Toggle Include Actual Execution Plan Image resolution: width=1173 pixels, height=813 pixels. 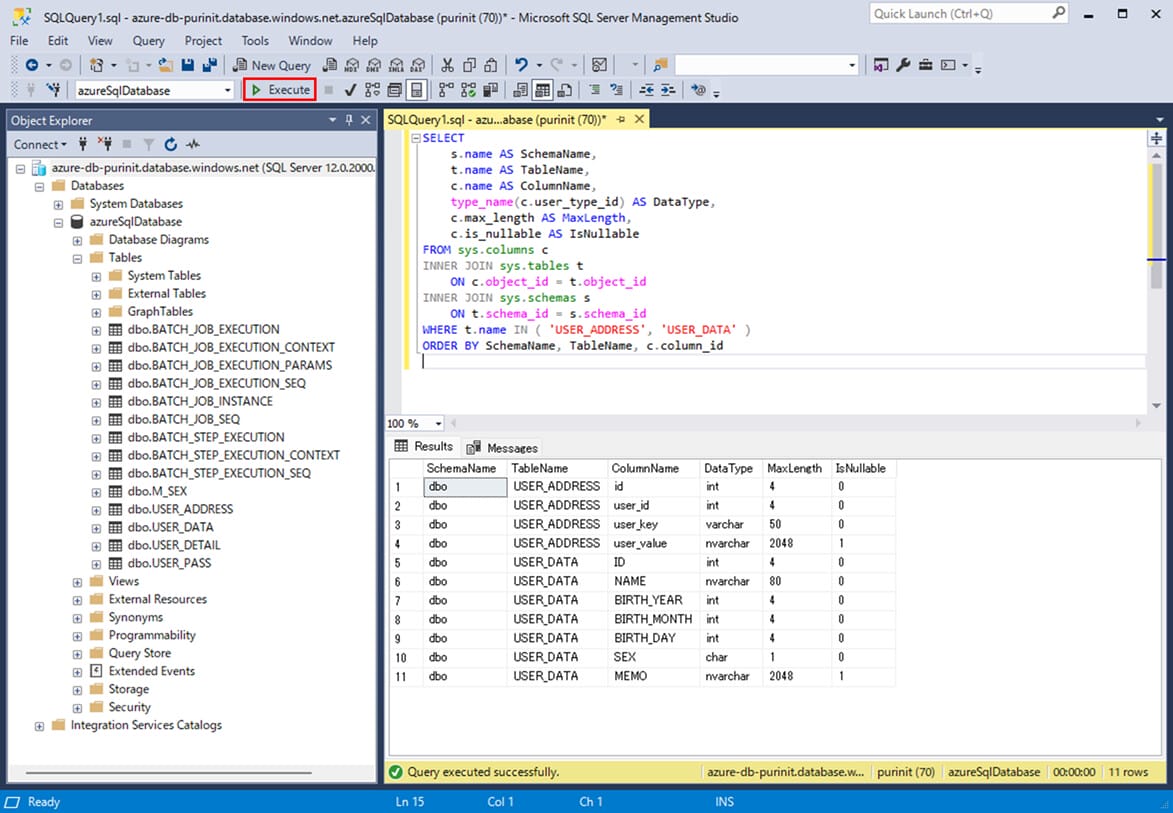point(445,90)
